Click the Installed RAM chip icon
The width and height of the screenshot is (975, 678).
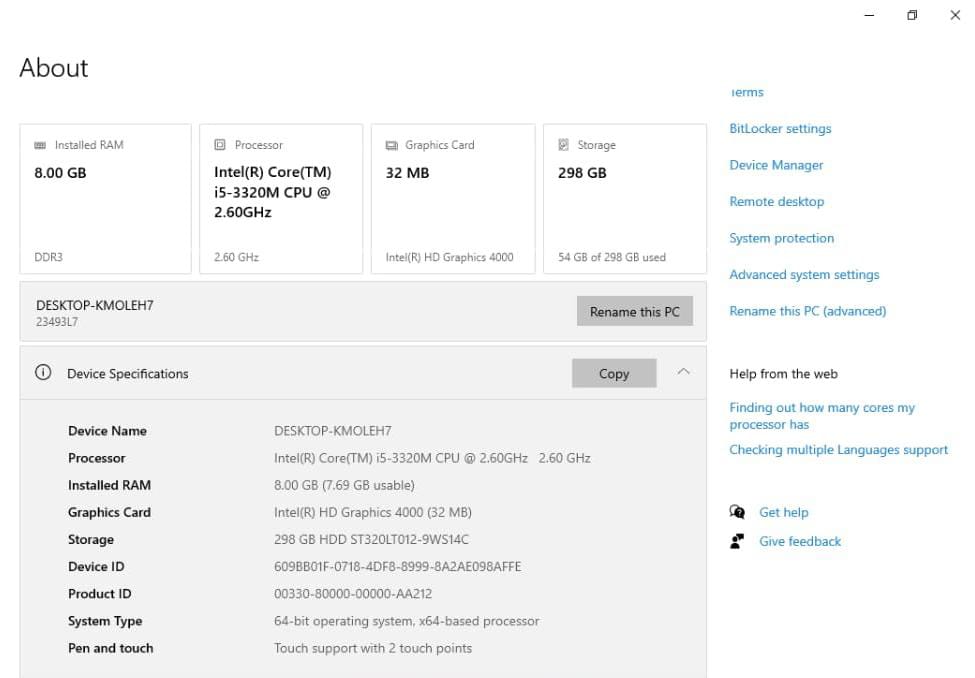point(40,145)
